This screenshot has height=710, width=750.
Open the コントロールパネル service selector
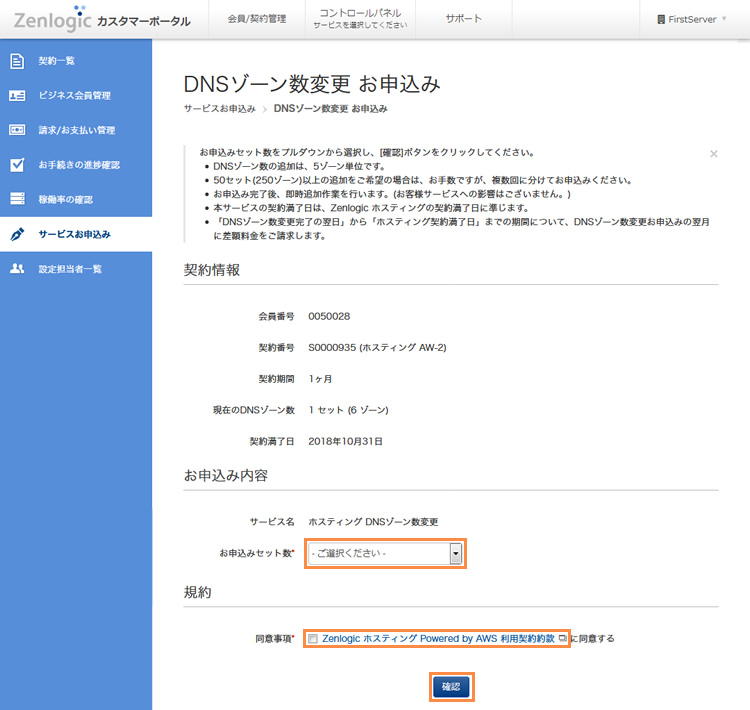359,19
